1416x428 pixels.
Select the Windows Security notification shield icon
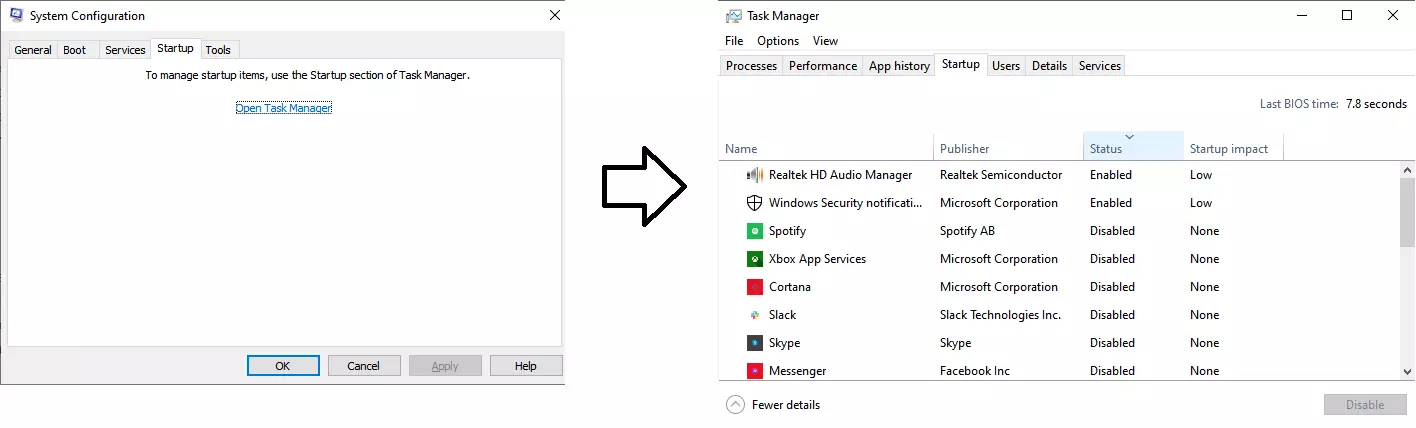tap(755, 203)
